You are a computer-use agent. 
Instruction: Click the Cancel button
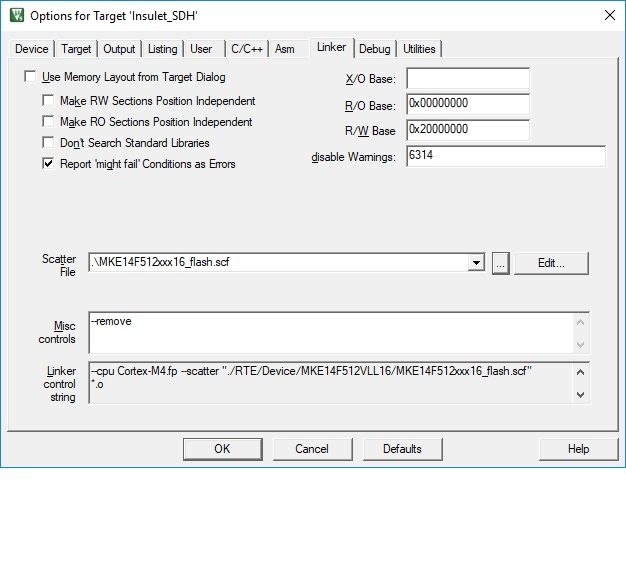(313, 449)
